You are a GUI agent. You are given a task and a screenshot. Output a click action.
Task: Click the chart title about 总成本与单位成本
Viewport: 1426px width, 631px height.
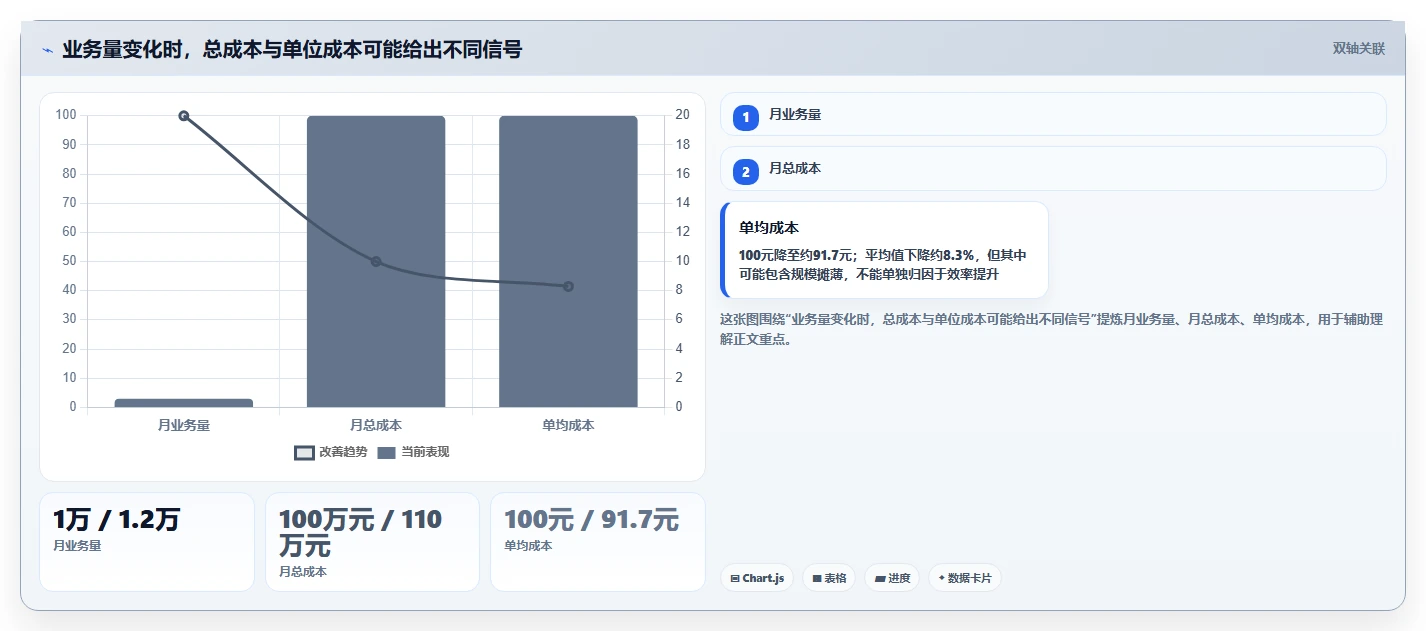click(x=292, y=49)
